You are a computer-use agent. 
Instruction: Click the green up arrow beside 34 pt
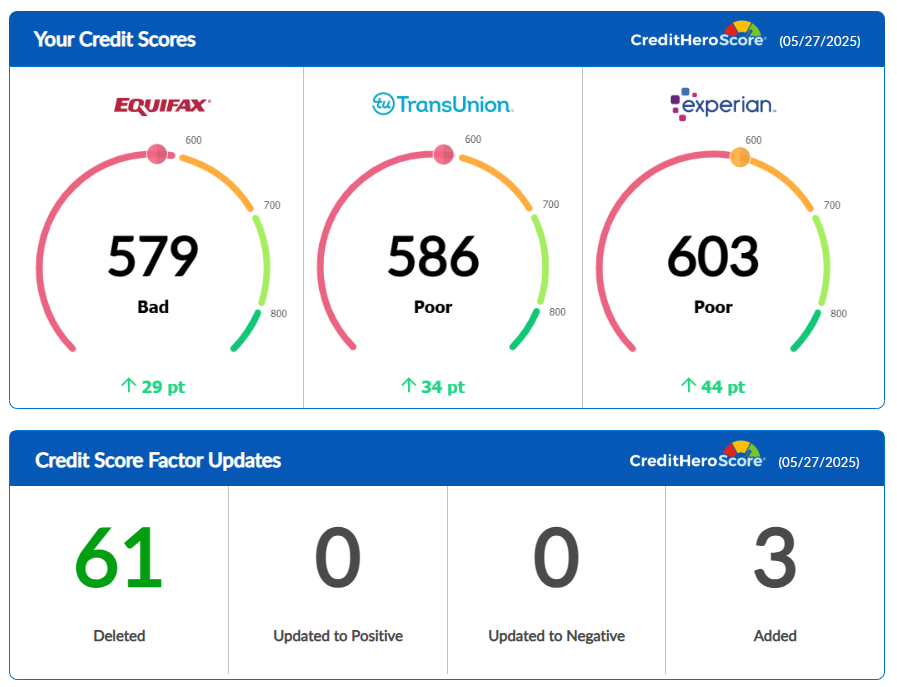pos(408,385)
